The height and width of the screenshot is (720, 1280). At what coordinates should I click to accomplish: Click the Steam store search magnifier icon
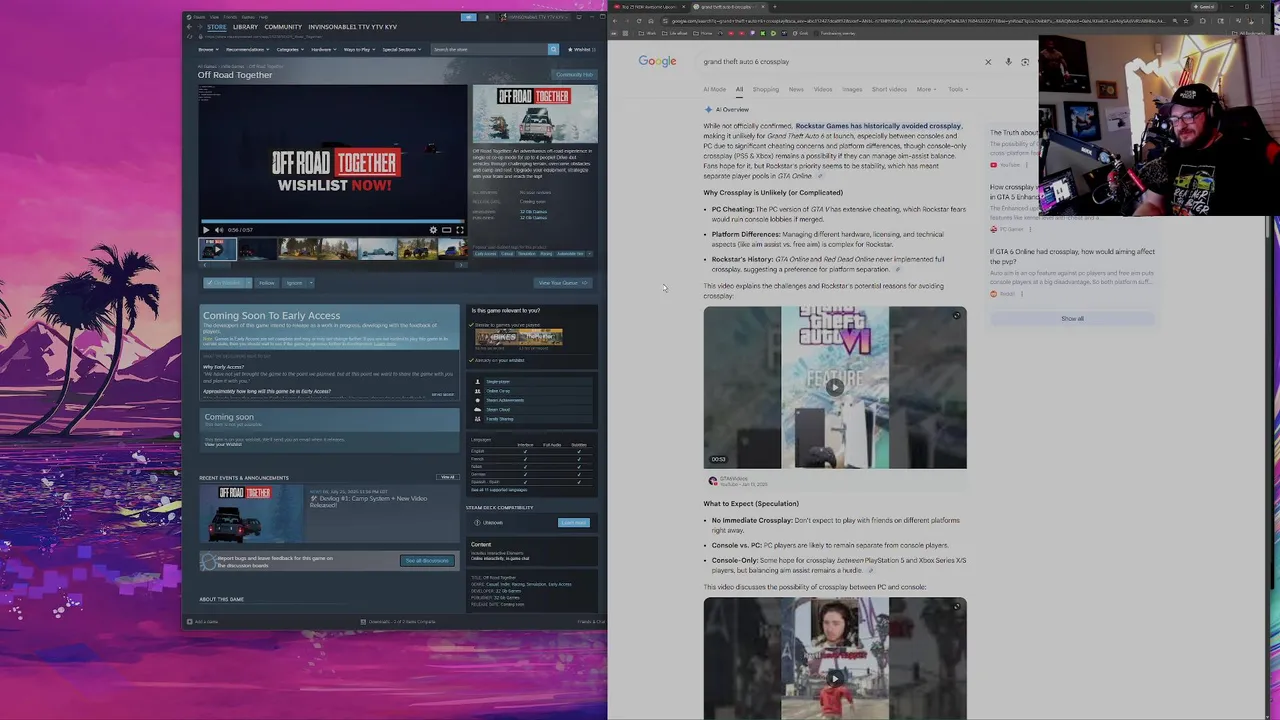tap(553, 49)
